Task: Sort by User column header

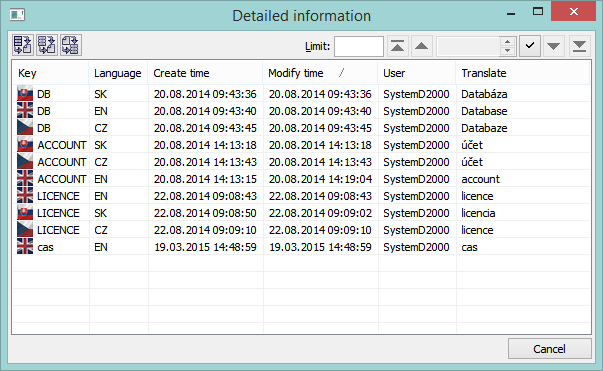Action: [417, 73]
